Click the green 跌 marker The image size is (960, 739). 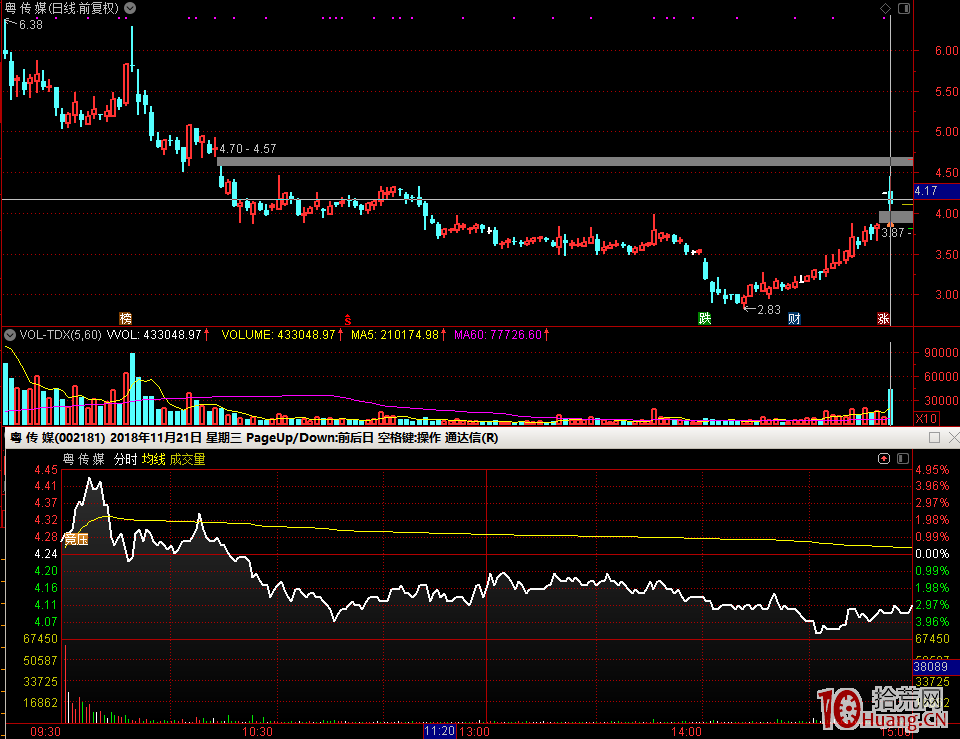[705, 318]
